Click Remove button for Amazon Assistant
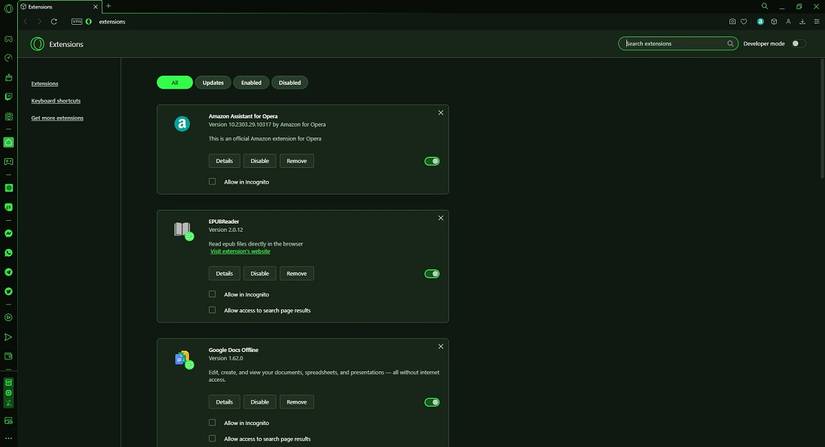The width and height of the screenshot is (825, 447). (297, 161)
